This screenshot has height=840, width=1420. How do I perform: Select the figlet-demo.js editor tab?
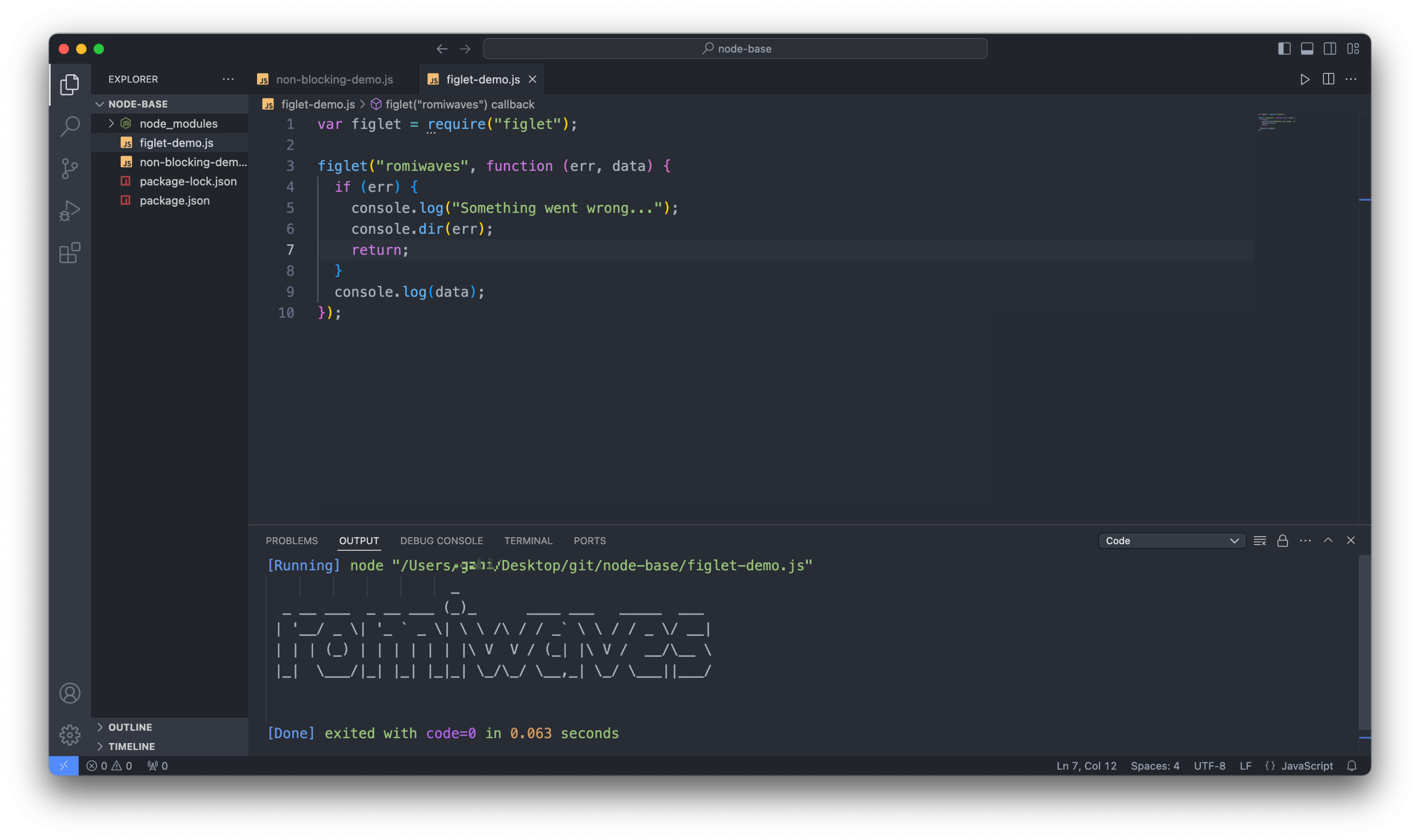(482, 79)
